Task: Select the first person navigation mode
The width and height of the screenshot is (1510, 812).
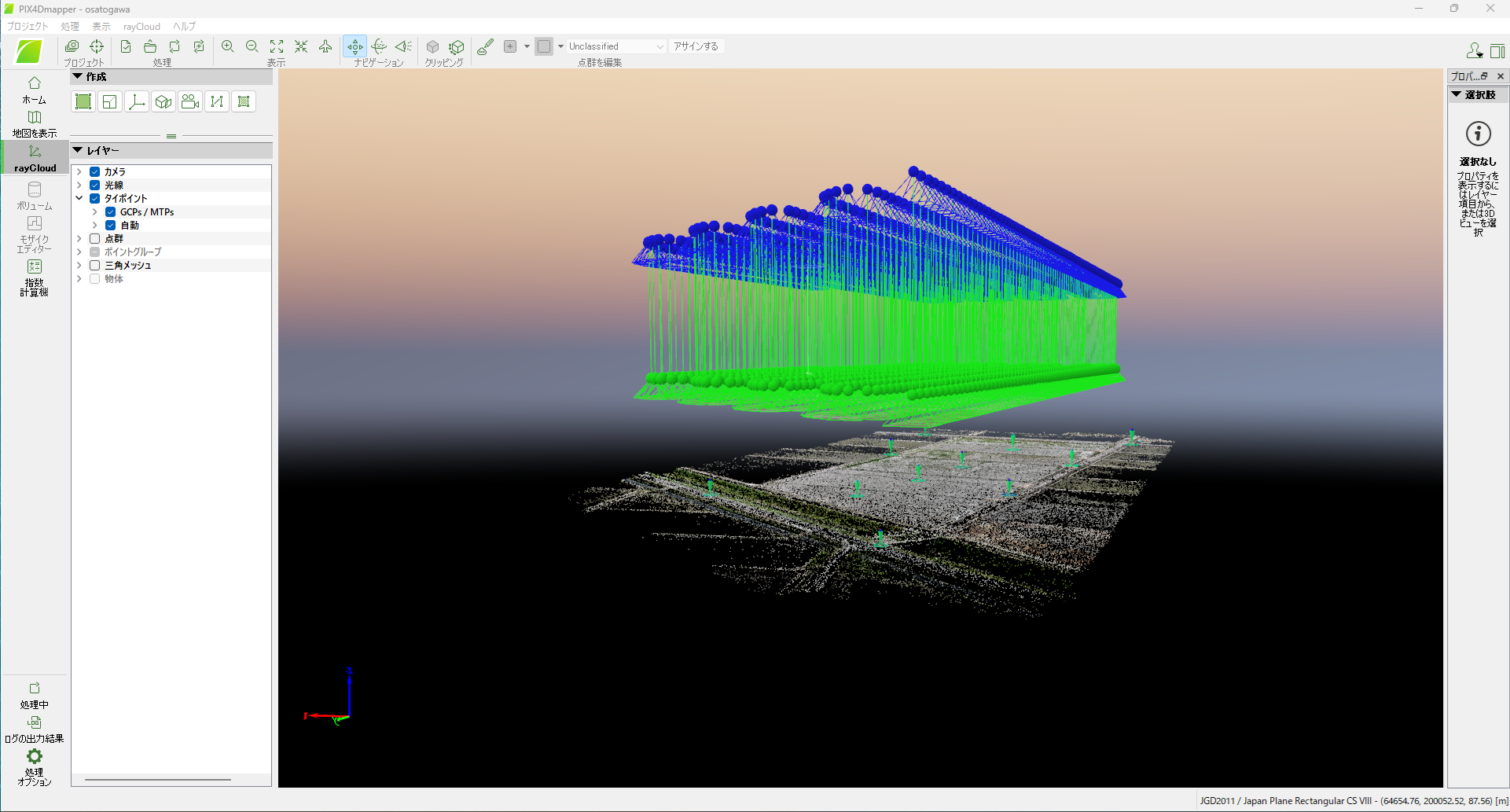Action: click(404, 46)
